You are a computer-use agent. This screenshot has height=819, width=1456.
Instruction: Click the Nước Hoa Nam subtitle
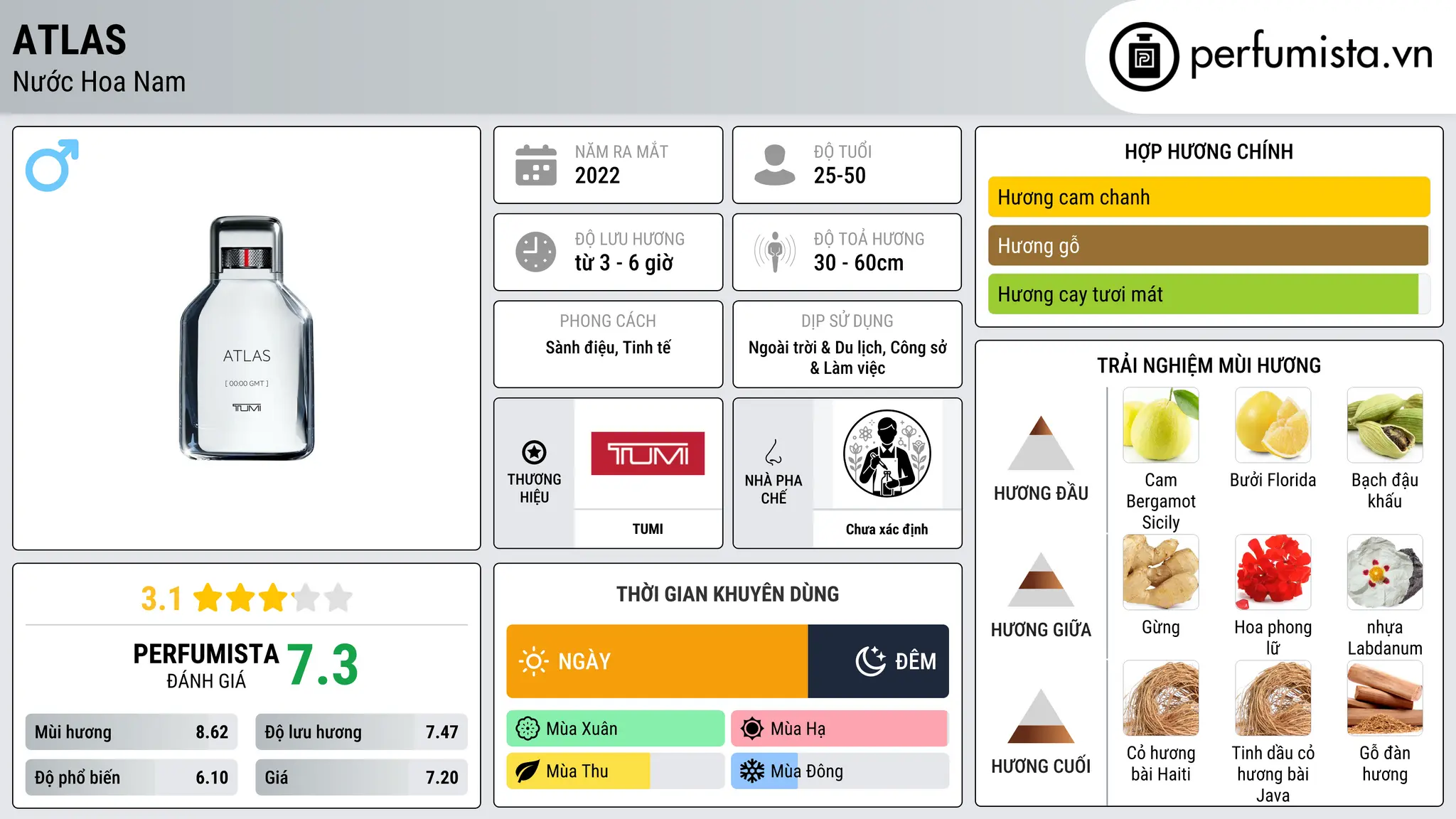[100, 82]
